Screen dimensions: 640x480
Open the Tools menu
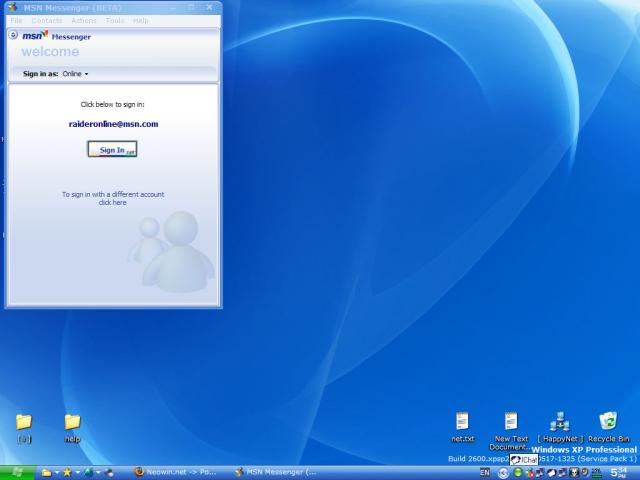click(114, 20)
